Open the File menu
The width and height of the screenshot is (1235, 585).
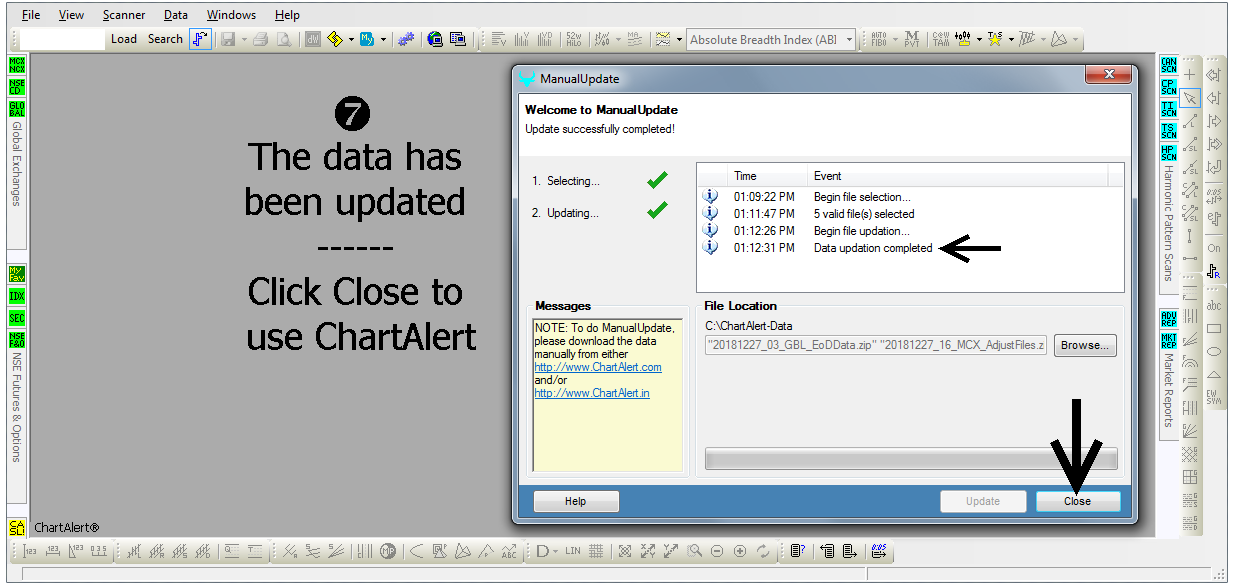(31, 15)
